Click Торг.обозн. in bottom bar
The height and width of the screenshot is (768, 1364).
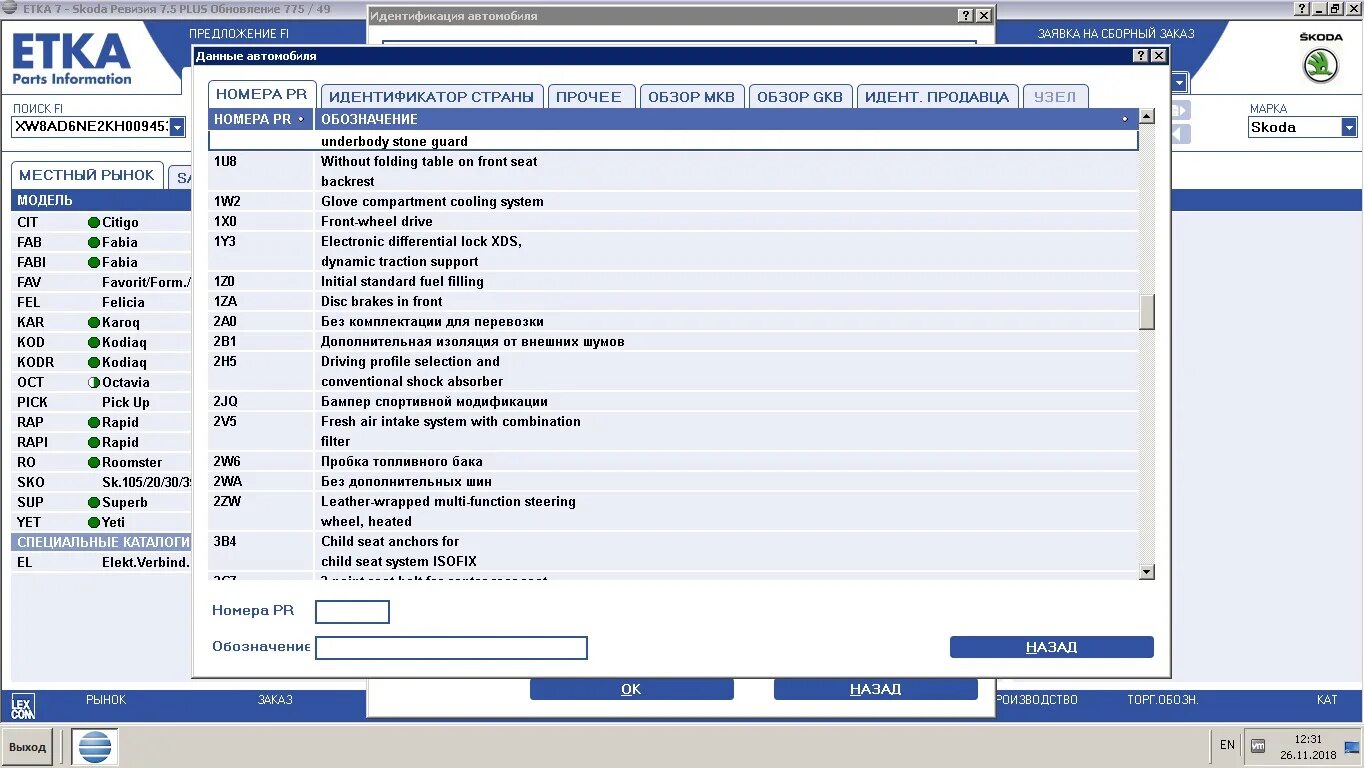(x=1163, y=700)
